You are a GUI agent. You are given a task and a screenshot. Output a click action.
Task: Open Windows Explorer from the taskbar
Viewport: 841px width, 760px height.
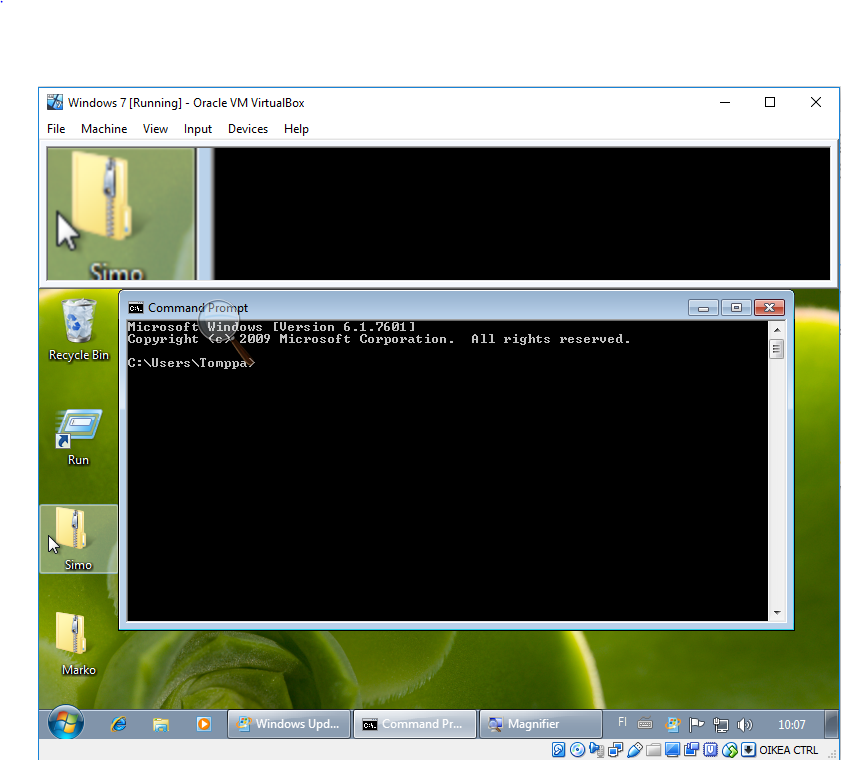click(161, 724)
